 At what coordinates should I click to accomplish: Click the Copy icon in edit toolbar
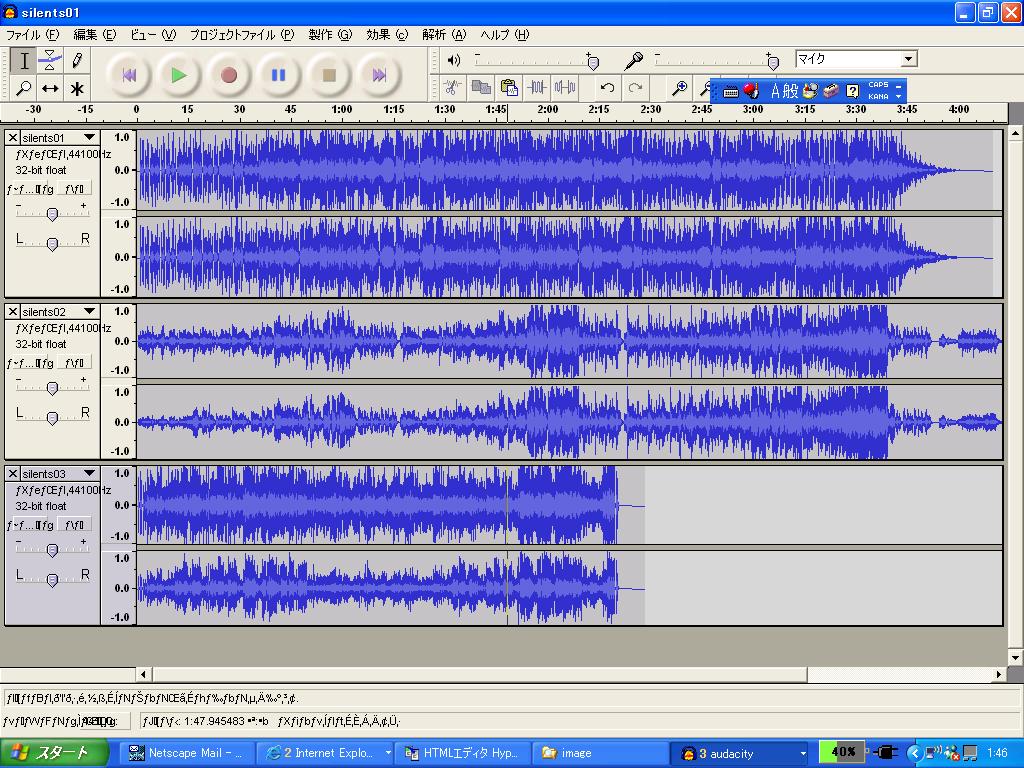(x=481, y=87)
